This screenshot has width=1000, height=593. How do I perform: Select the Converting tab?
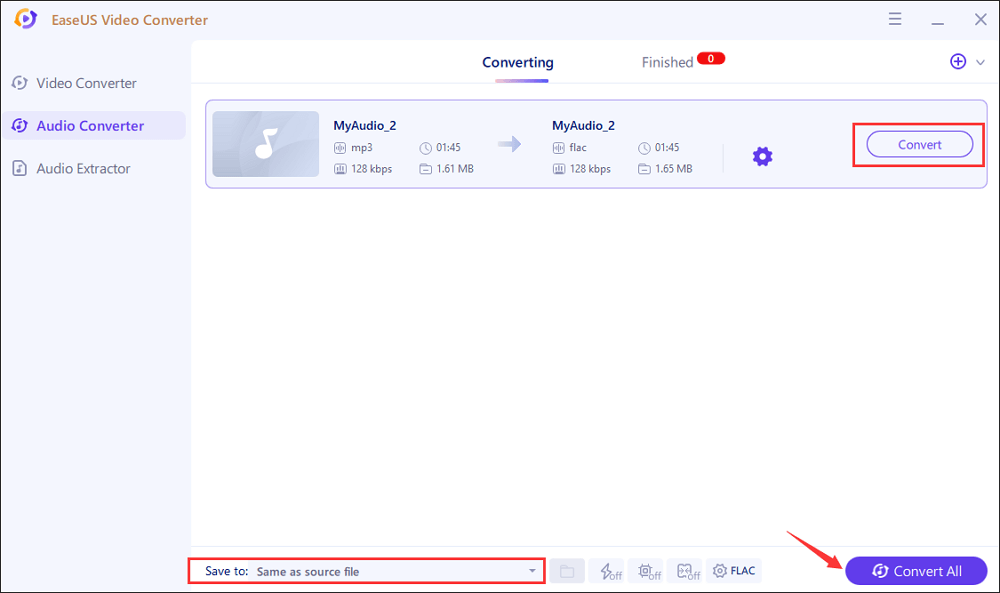pos(517,61)
